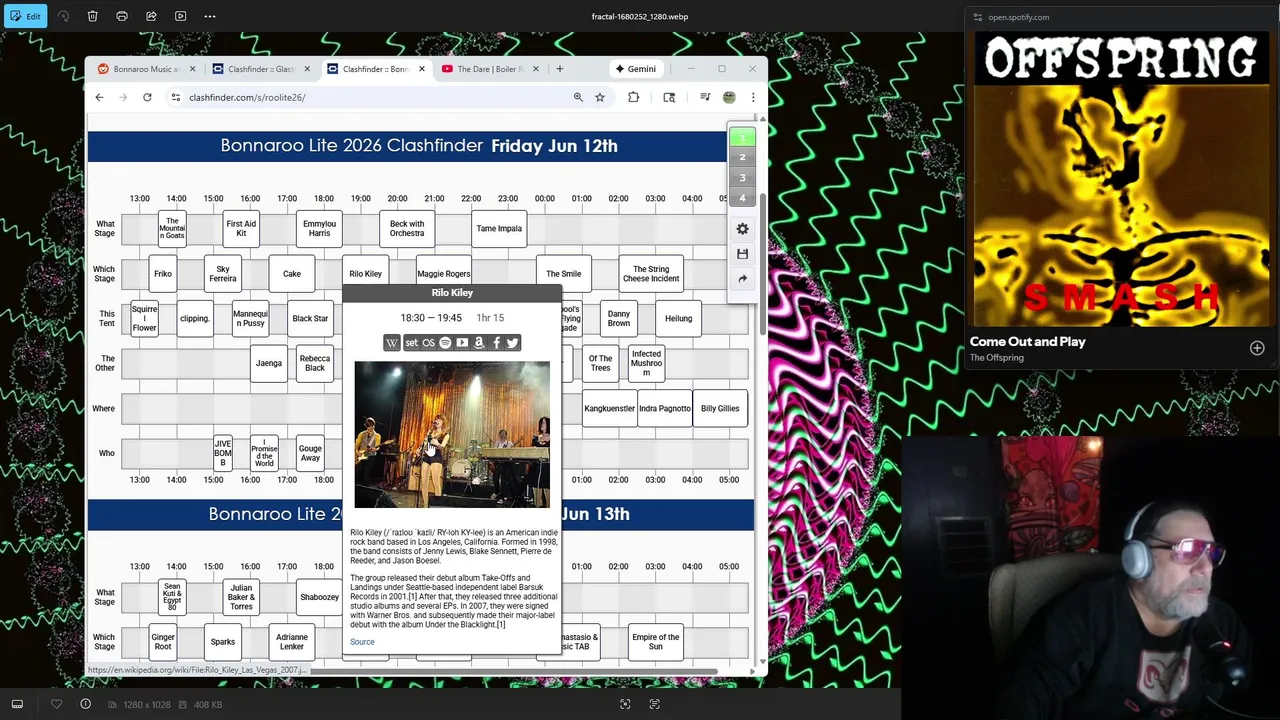Viewport: 1280px width, 720px height.
Task: Share the image via the share icon
Action: (151, 16)
